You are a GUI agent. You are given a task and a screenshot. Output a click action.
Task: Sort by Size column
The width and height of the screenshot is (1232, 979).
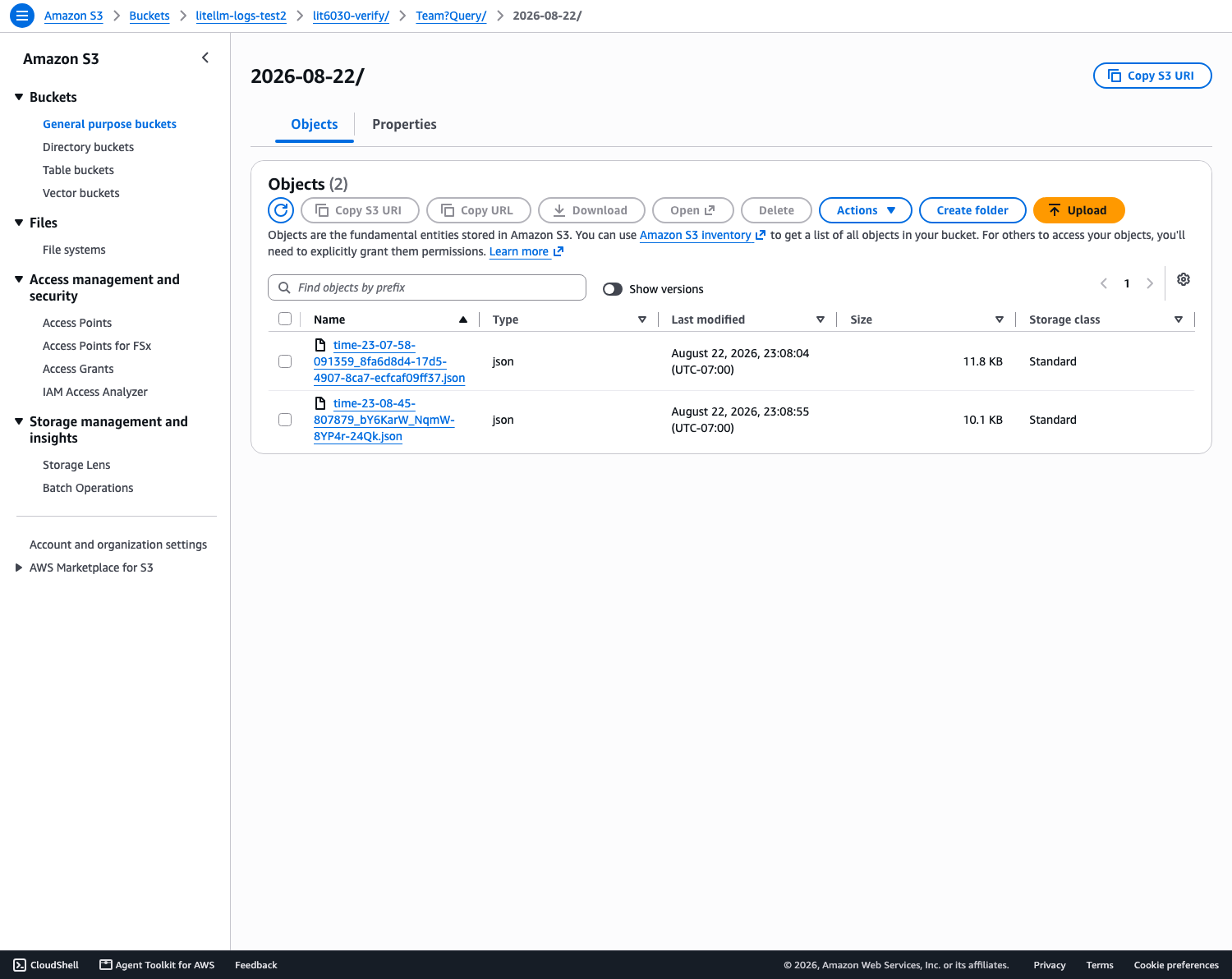1000,319
